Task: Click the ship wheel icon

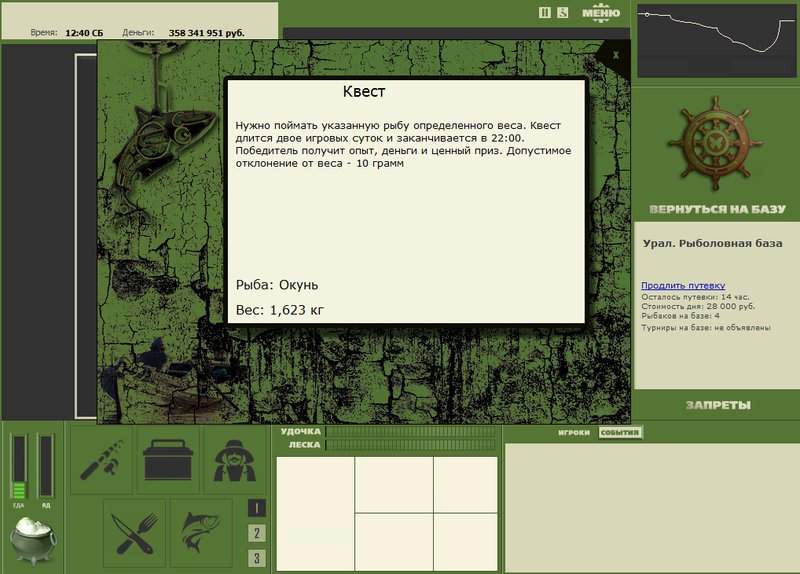Action: pos(715,144)
